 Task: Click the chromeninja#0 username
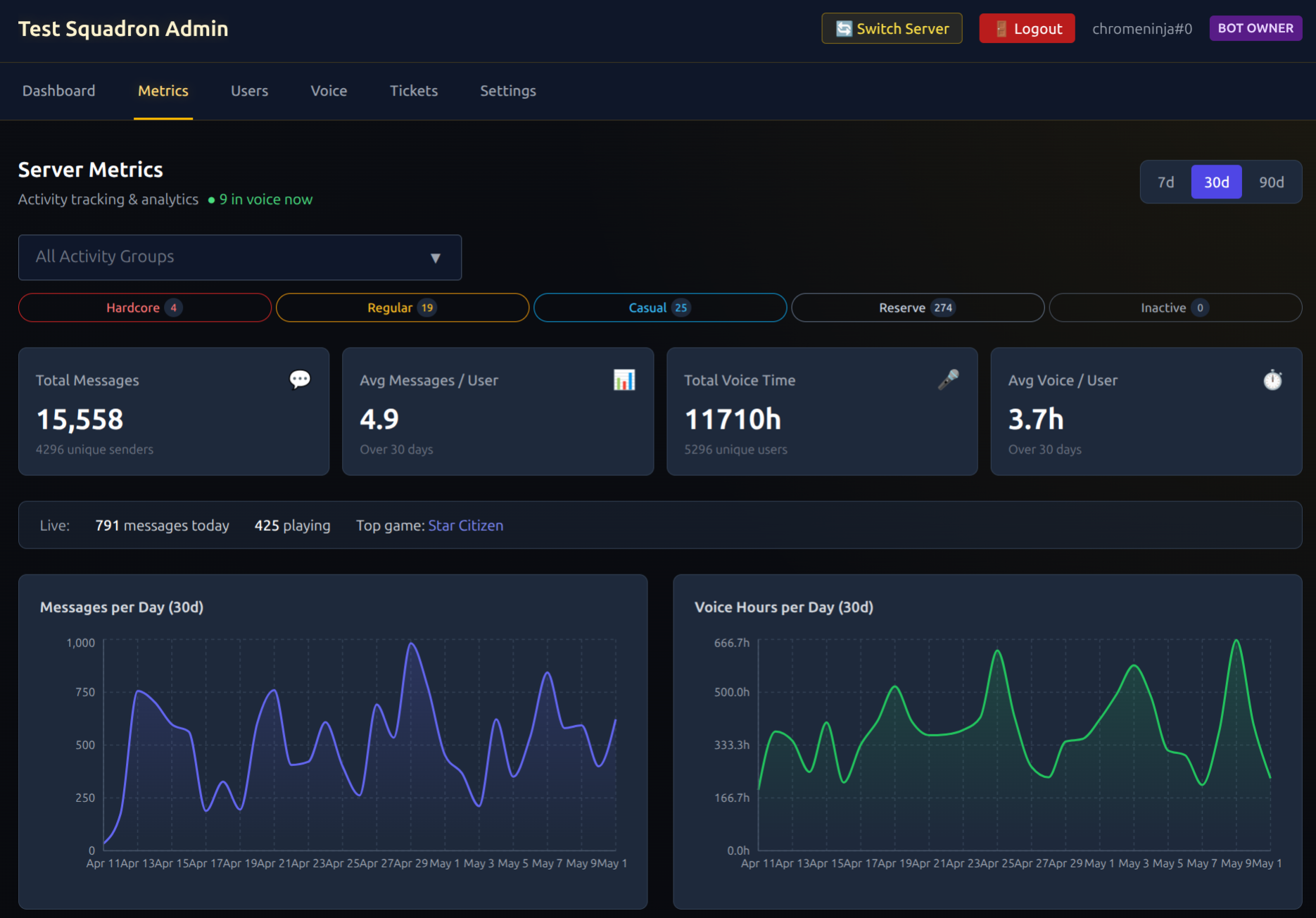click(x=1142, y=29)
